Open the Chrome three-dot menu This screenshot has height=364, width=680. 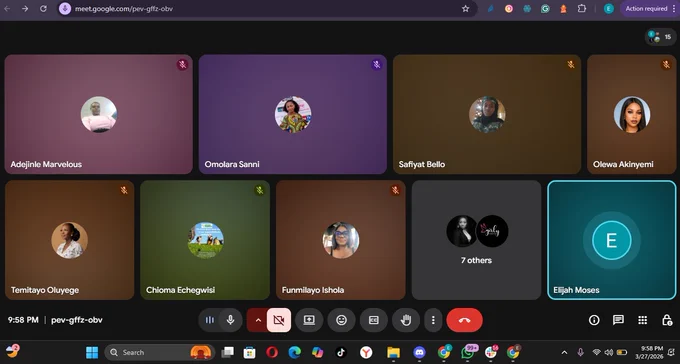click(673, 8)
